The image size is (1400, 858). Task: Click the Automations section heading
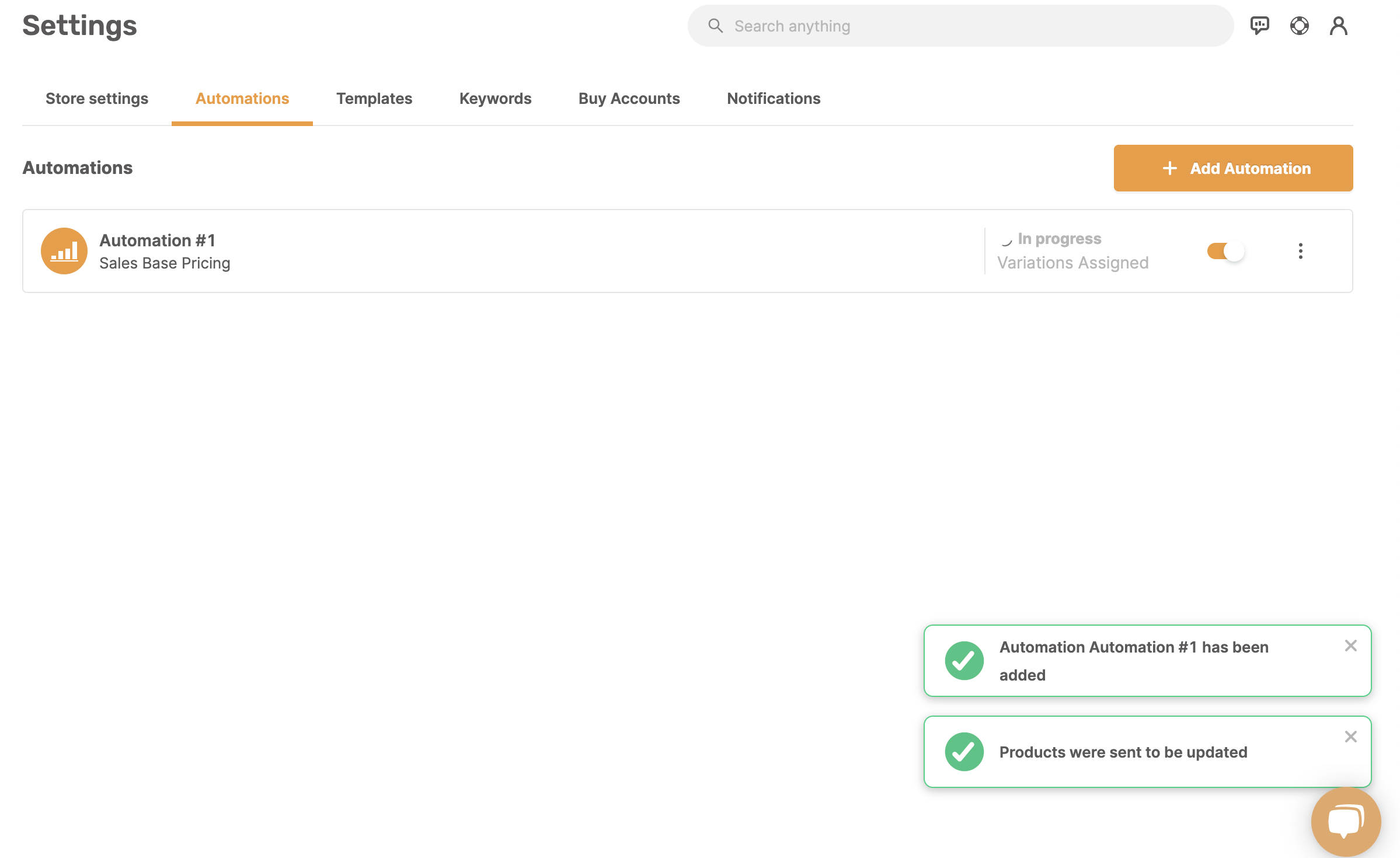pyautogui.click(x=78, y=168)
